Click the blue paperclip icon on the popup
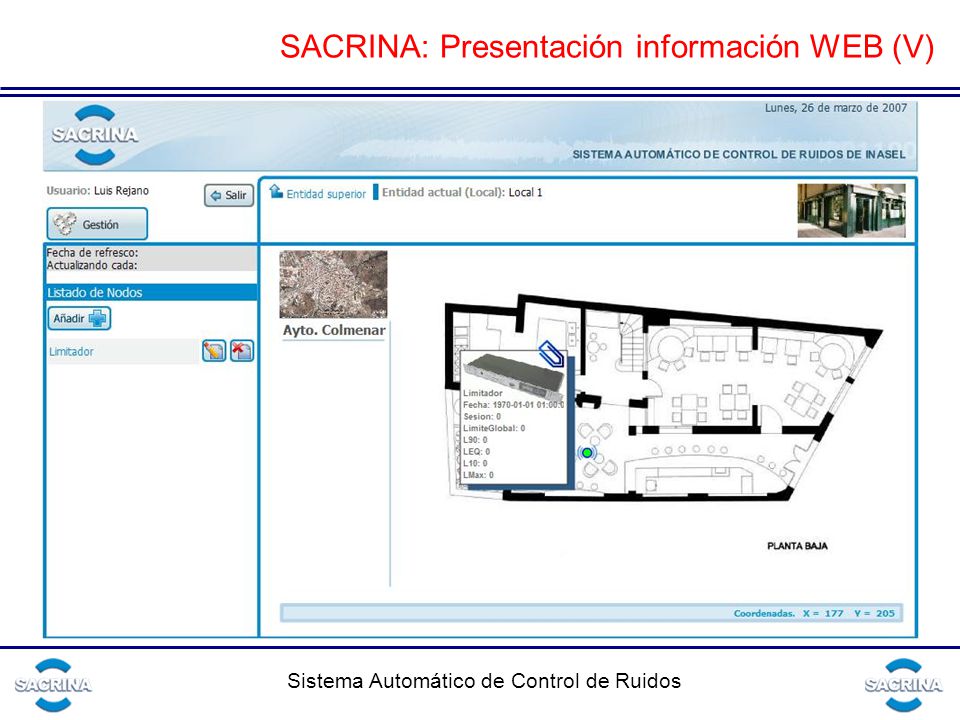 pos(550,354)
